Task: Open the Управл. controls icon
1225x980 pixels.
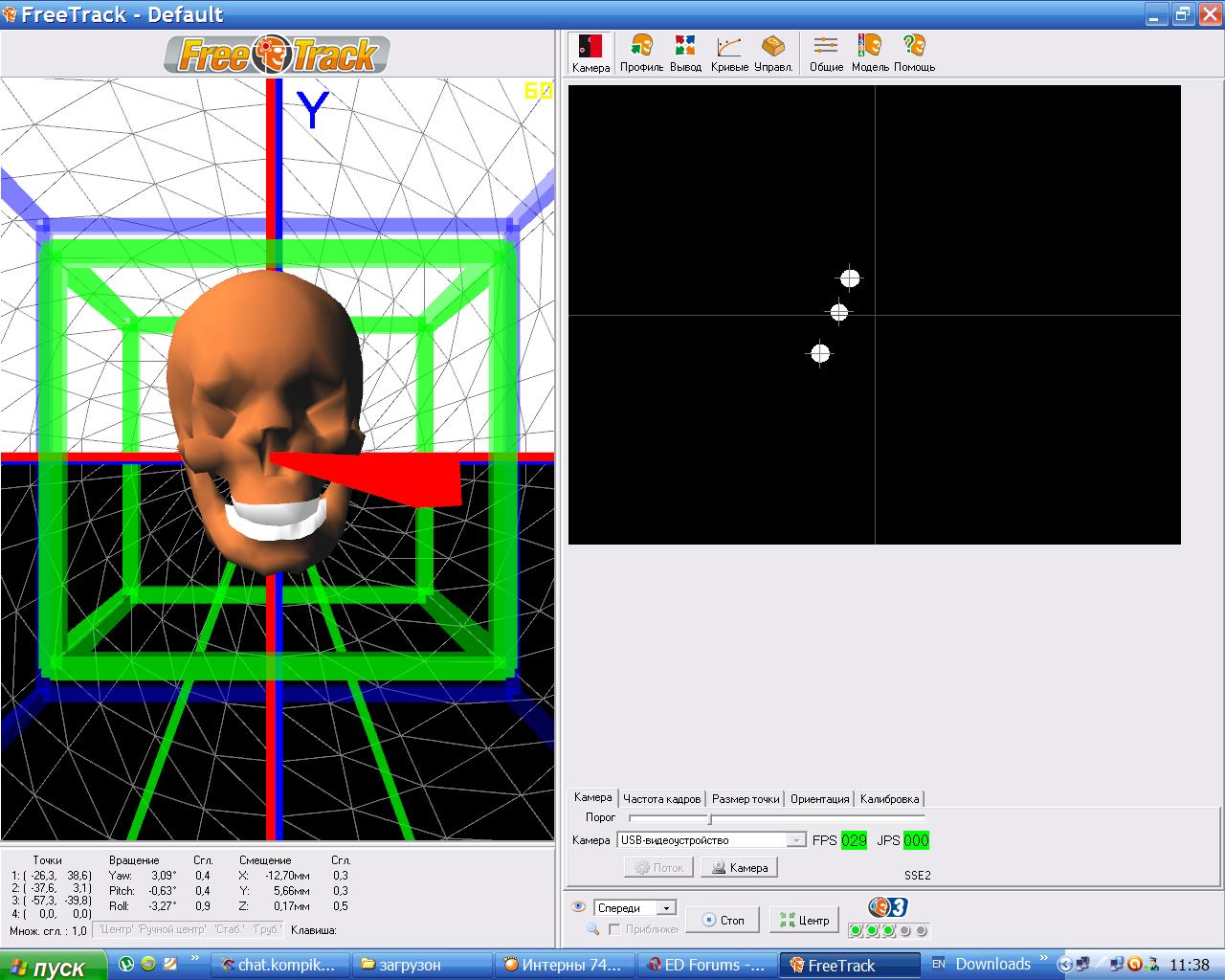Action: click(x=773, y=53)
